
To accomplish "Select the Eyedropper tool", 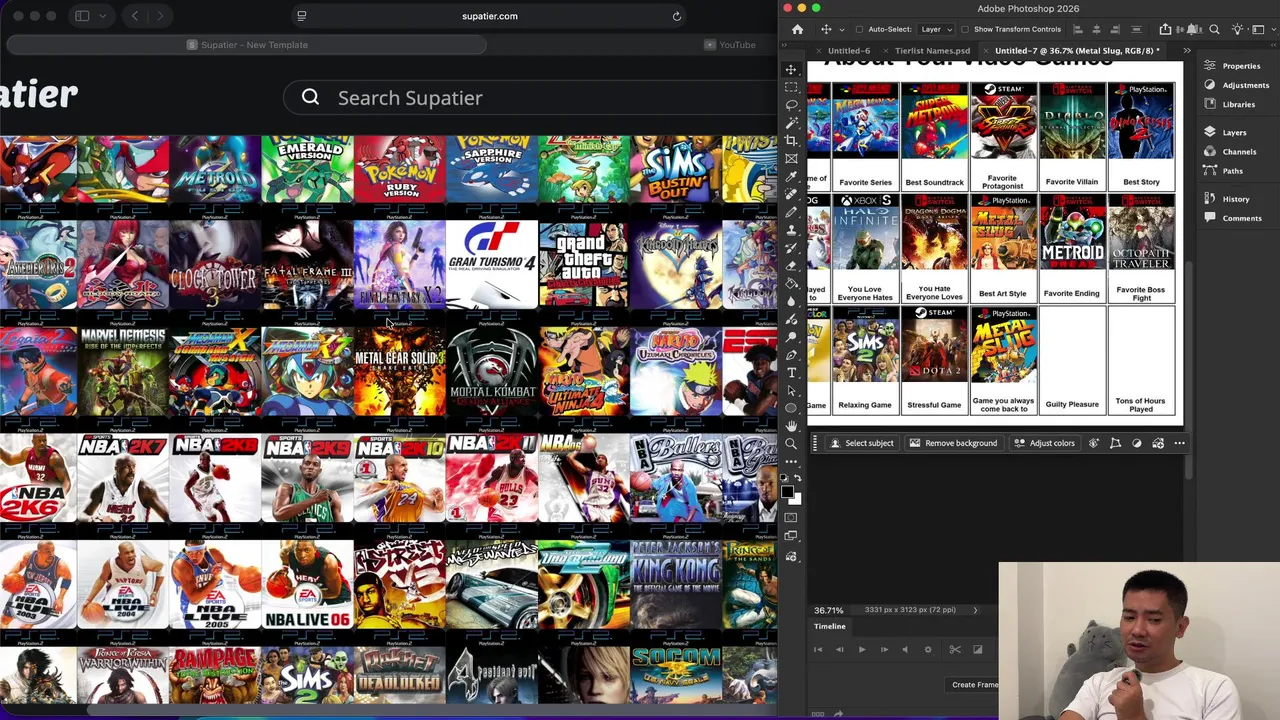I will point(791,176).
